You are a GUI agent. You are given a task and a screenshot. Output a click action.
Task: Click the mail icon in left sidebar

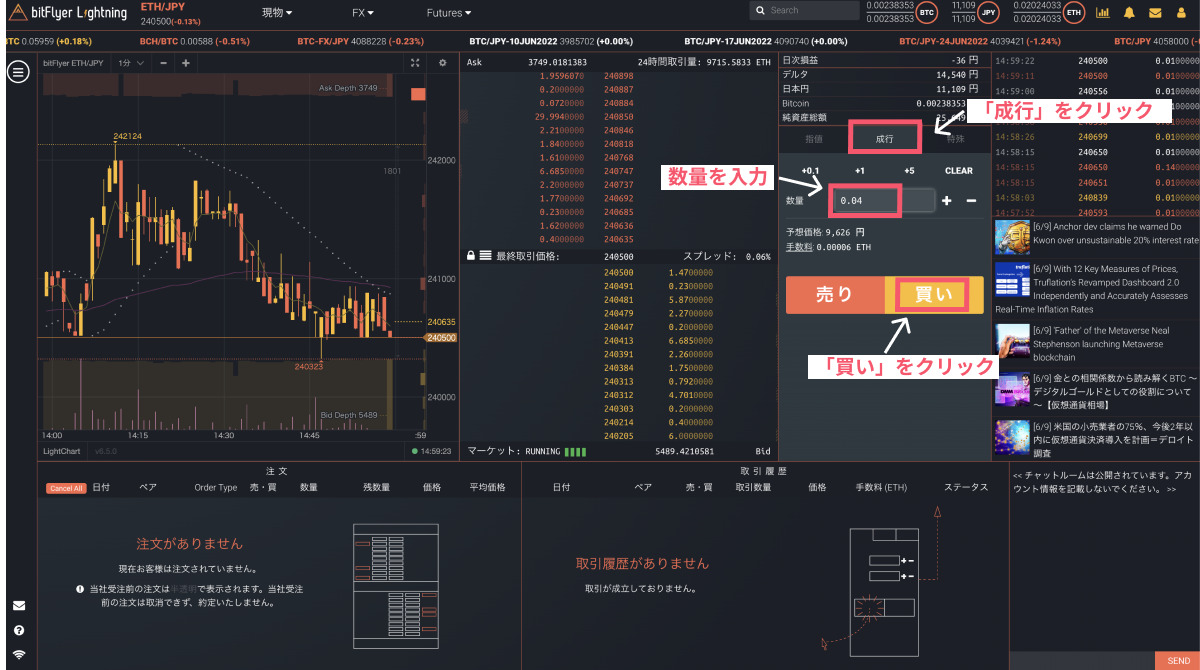tap(19, 606)
